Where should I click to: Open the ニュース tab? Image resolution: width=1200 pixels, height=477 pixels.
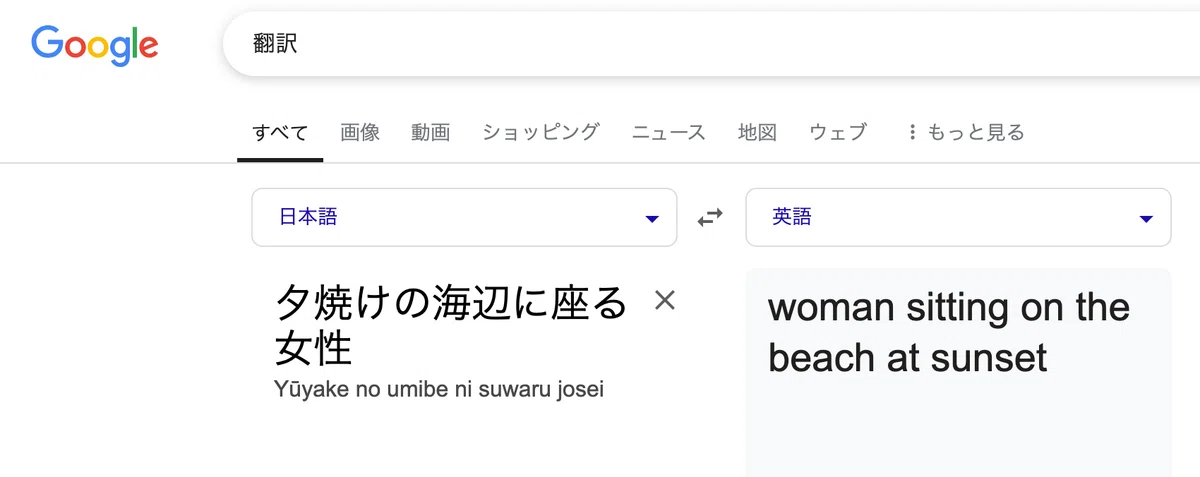tap(669, 132)
